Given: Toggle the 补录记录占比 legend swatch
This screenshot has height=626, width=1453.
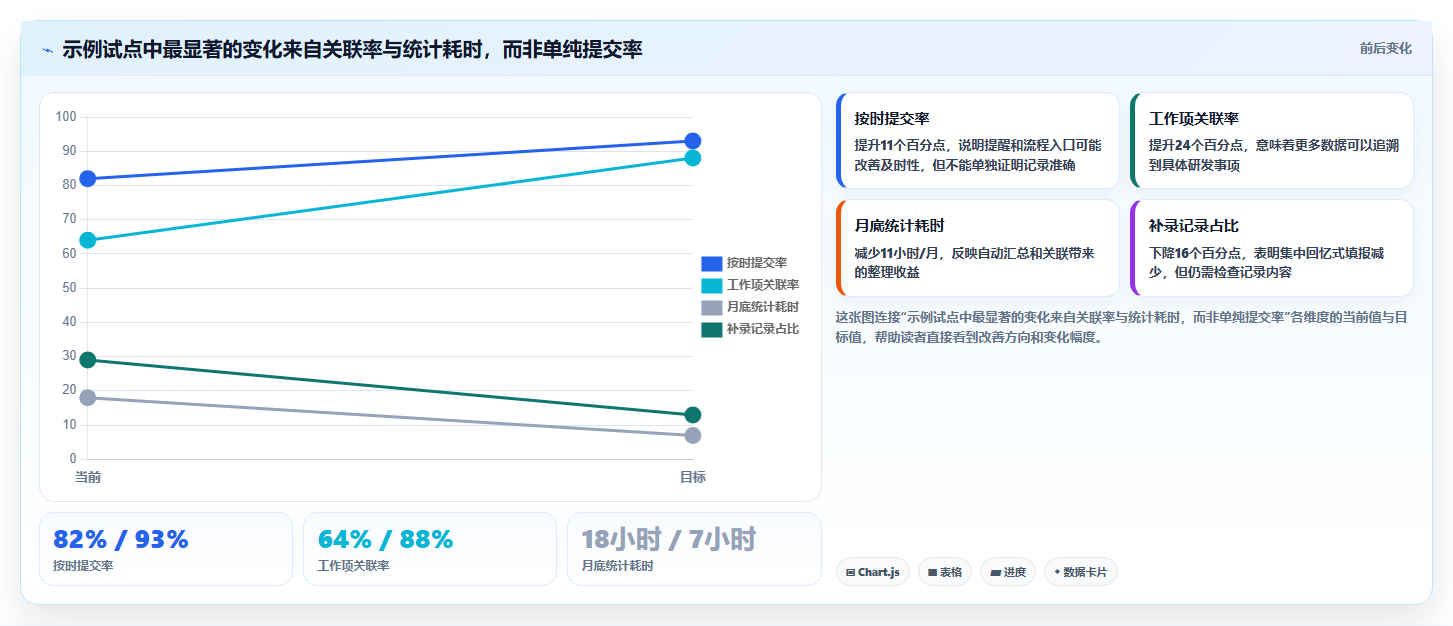Looking at the screenshot, I should pos(711,329).
